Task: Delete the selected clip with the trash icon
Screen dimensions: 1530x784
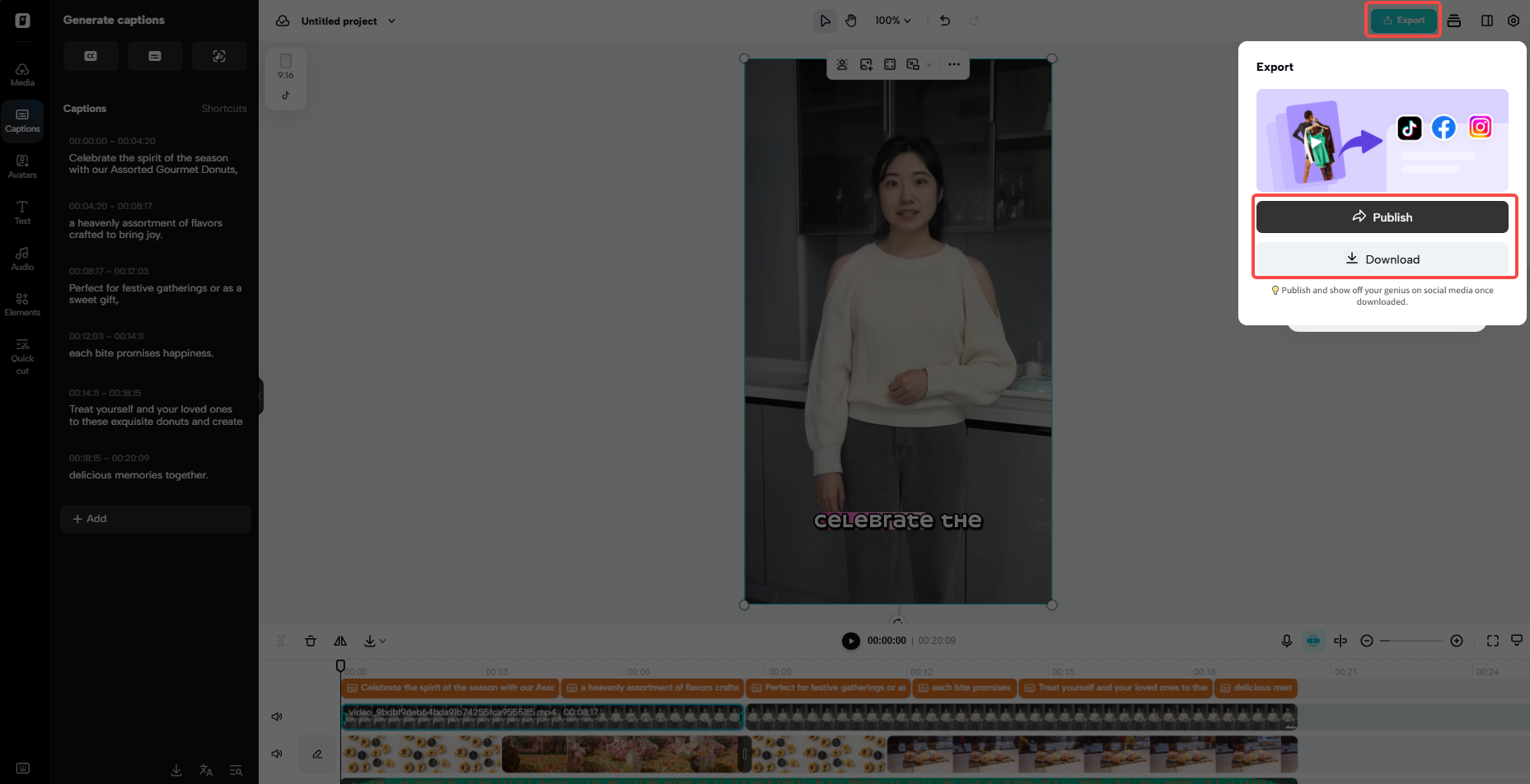Action: point(311,641)
